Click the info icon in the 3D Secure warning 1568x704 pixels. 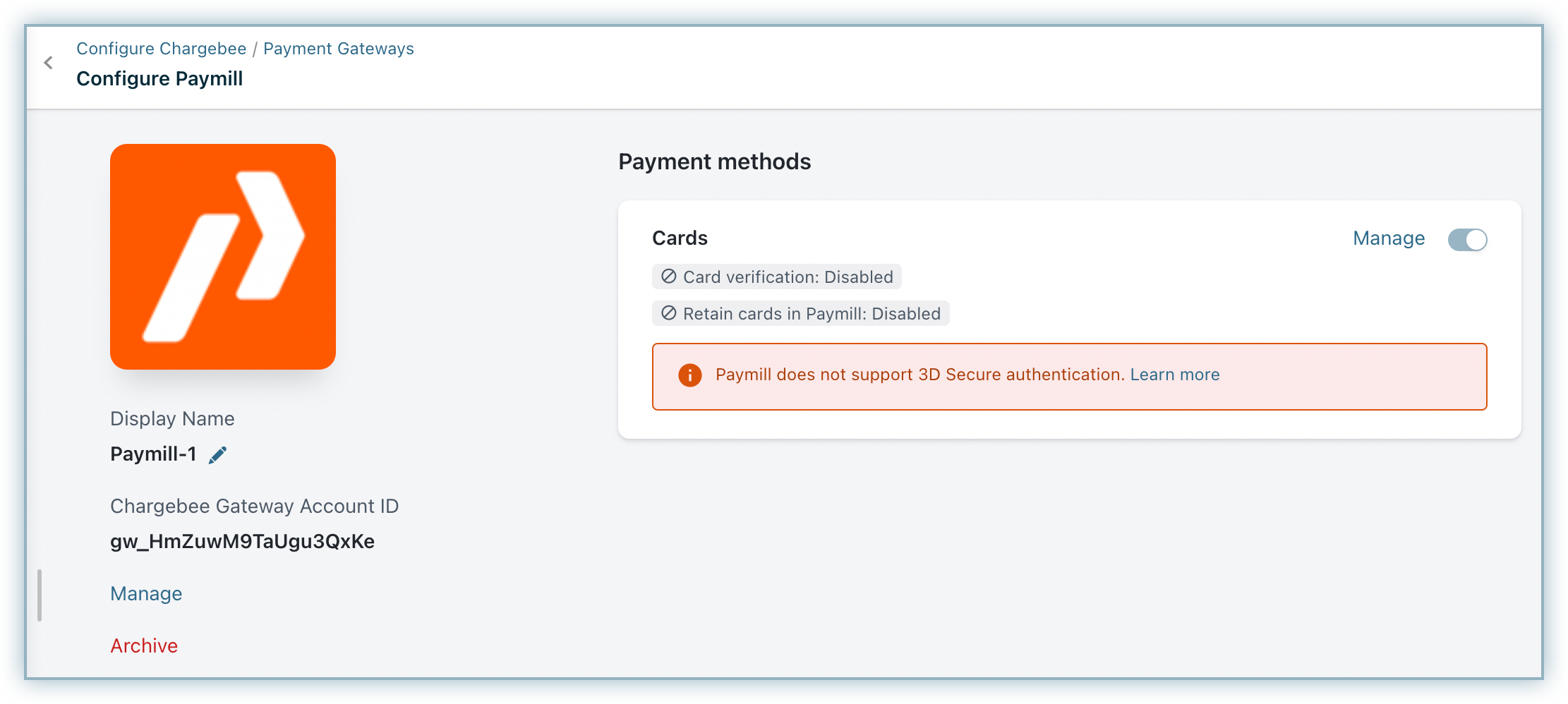click(689, 375)
